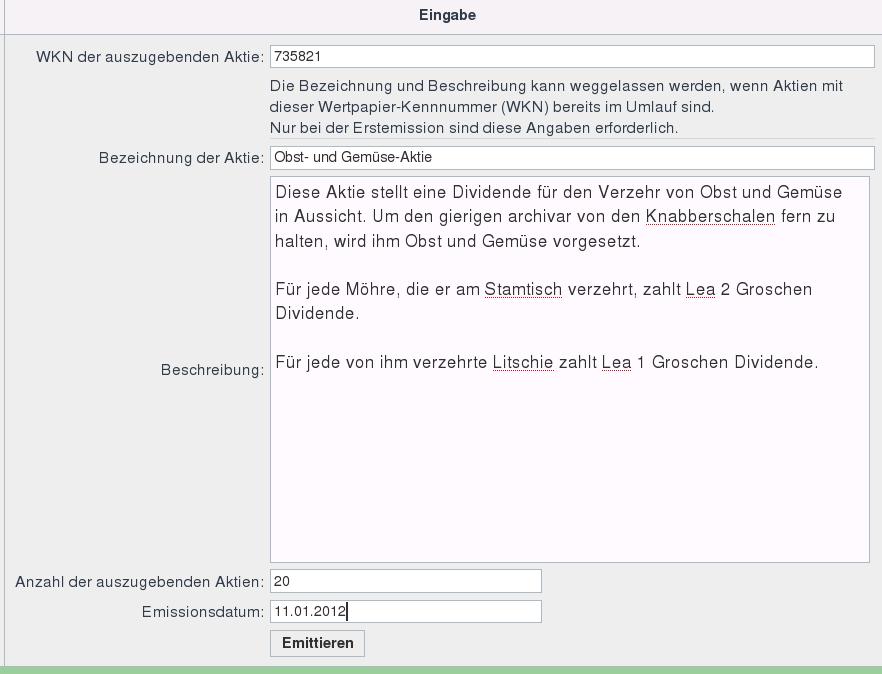This screenshot has width=882, height=674.
Task: Click the help text mentioning Wertpapier-Kennnummer
Action: 491,106
